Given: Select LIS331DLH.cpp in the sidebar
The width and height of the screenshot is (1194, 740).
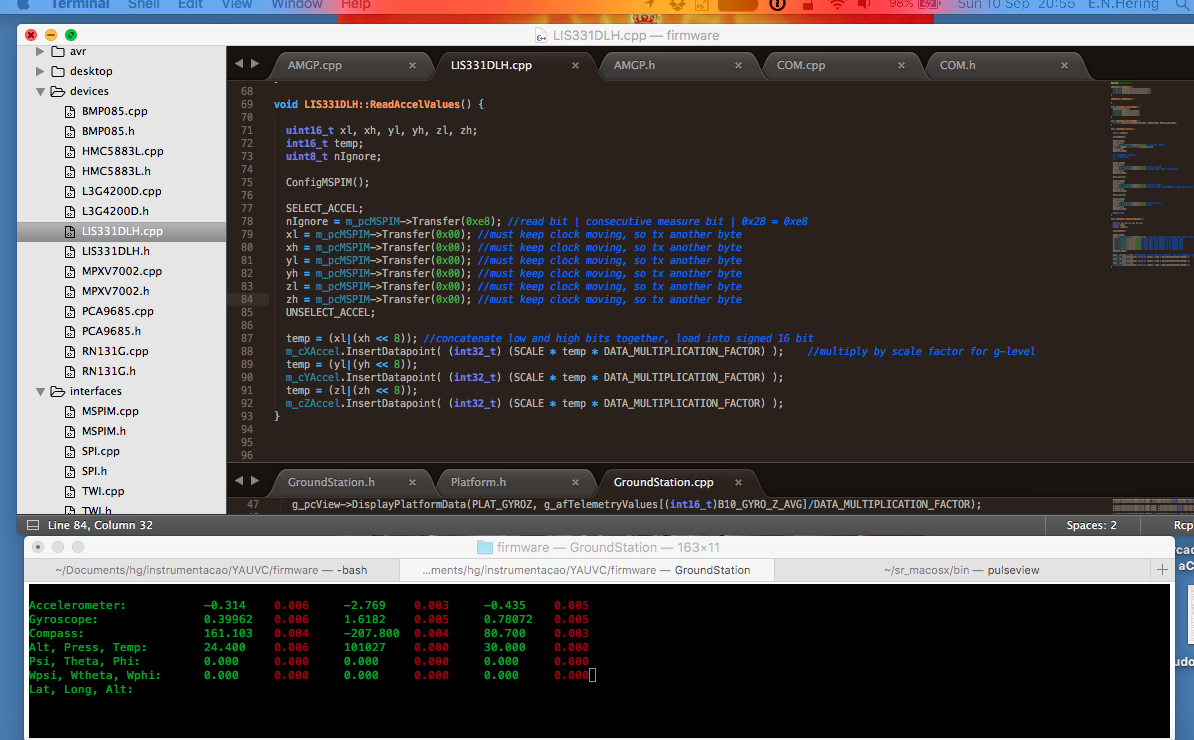Looking at the screenshot, I should point(122,231).
